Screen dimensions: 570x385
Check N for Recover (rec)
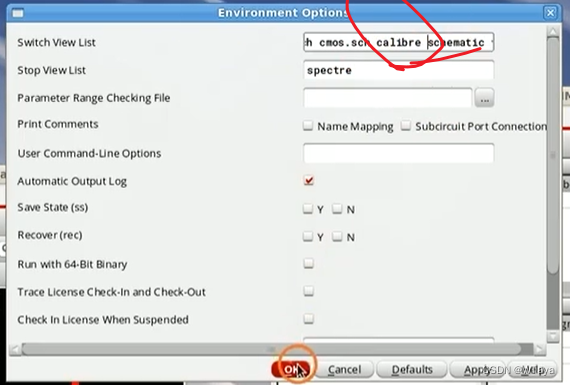click(x=337, y=237)
